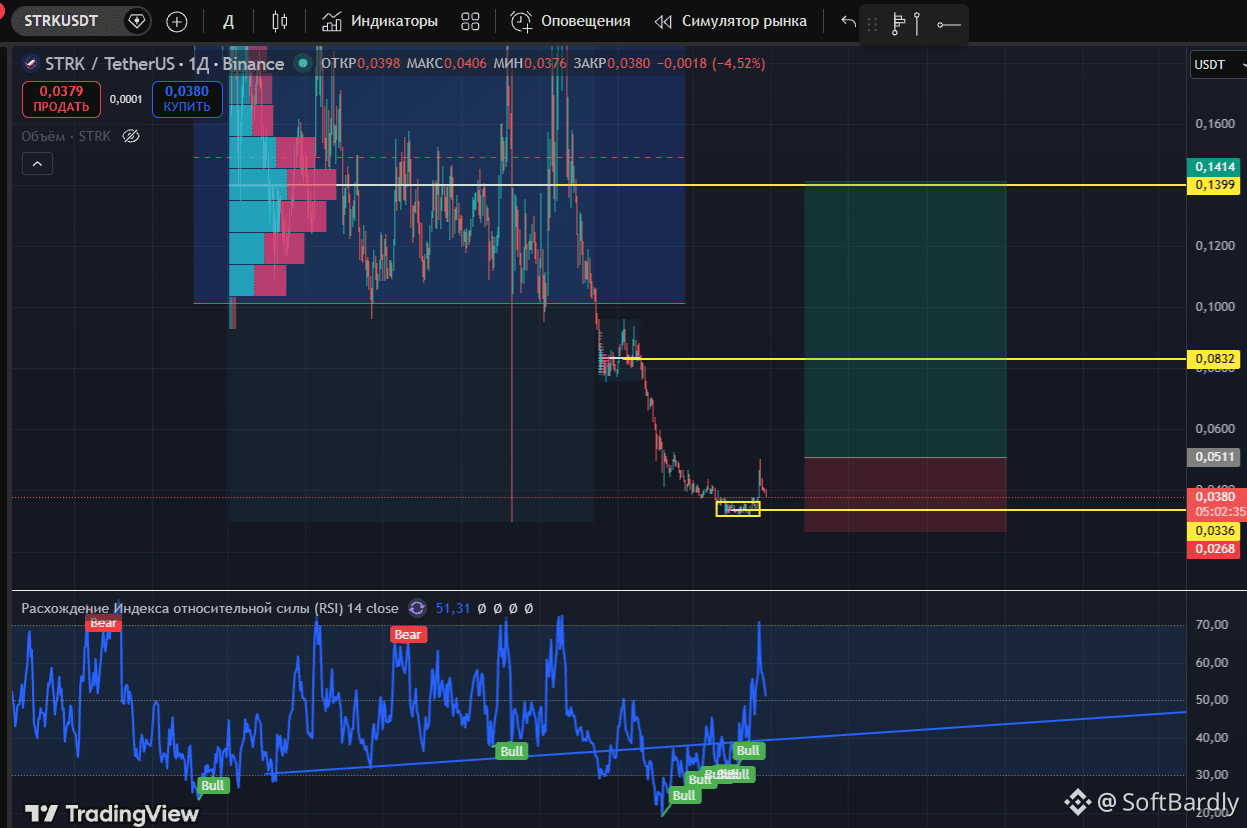Click the gray 0,0511 entry price label
Image resolution: width=1247 pixels, height=828 pixels.
point(1214,457)
